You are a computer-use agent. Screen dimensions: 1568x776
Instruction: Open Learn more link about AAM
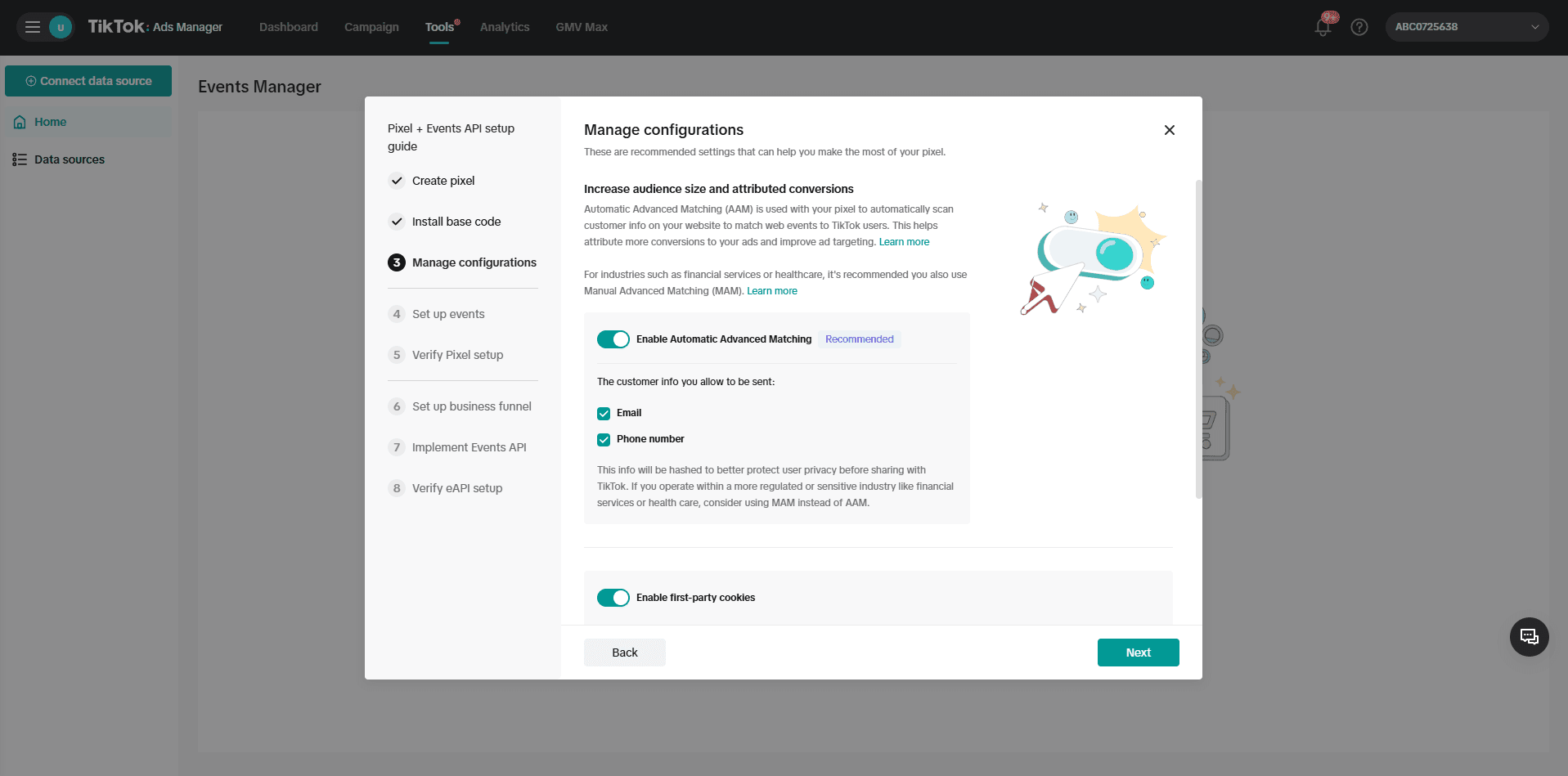pos(904,242)
